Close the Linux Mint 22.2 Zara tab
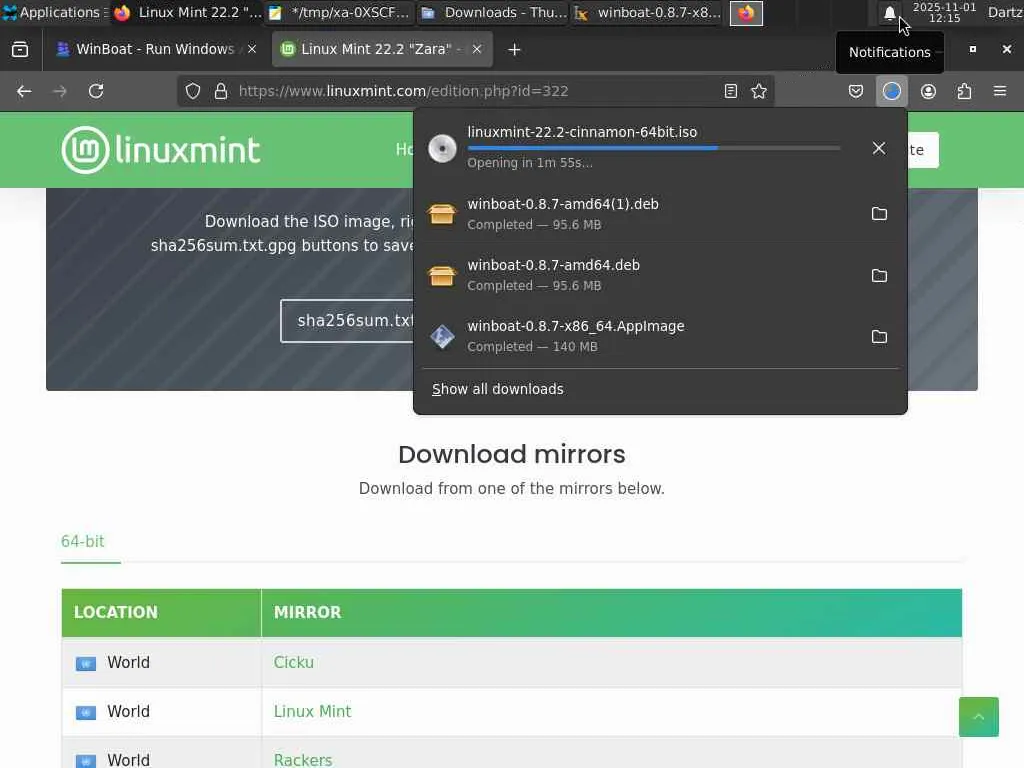The width and height of the screenshot is (1024, 768). (477, 49)
